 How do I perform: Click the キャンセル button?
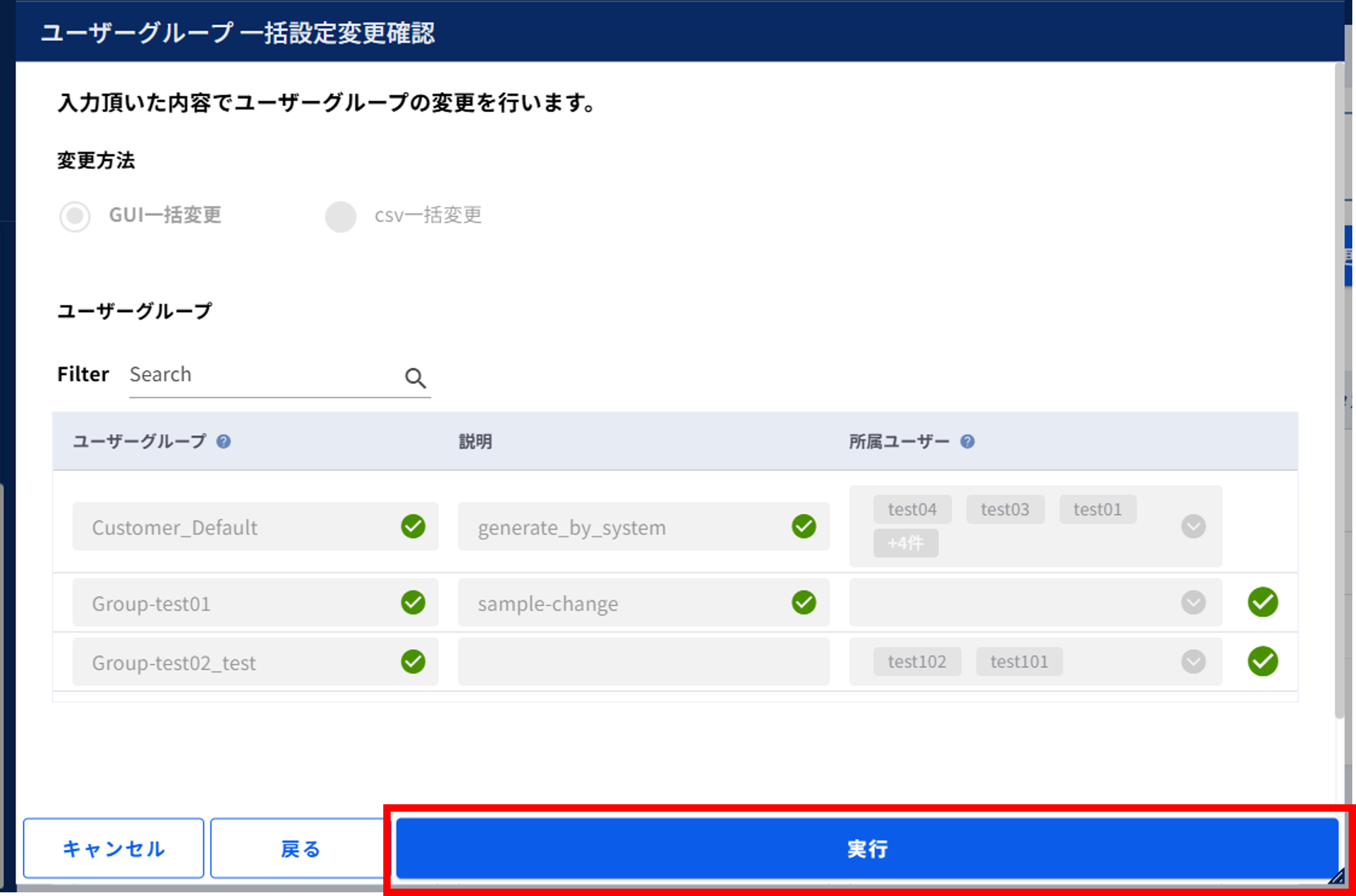[x=114, y=849]
